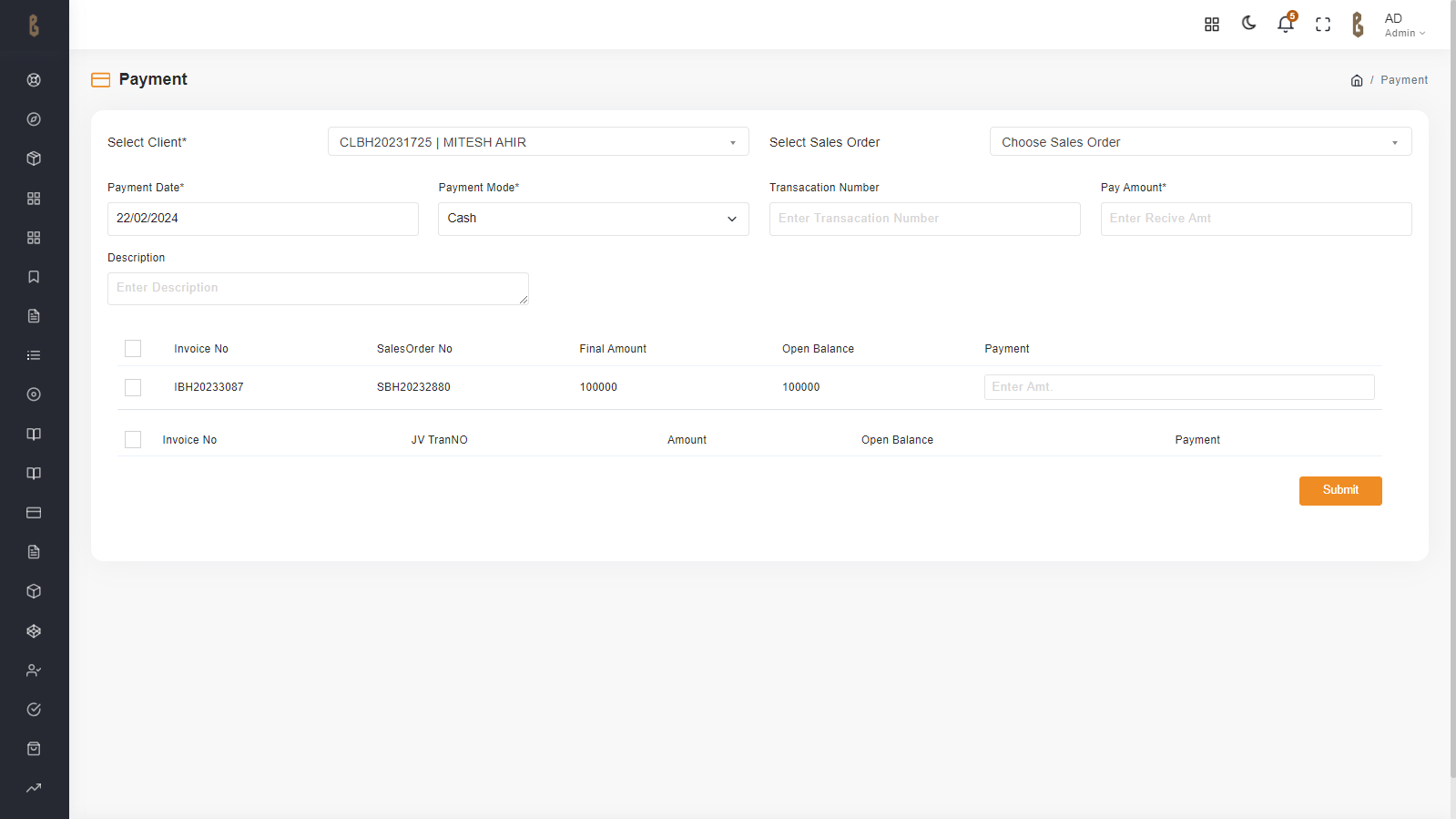Click the Payment page title

pos(153,79)
